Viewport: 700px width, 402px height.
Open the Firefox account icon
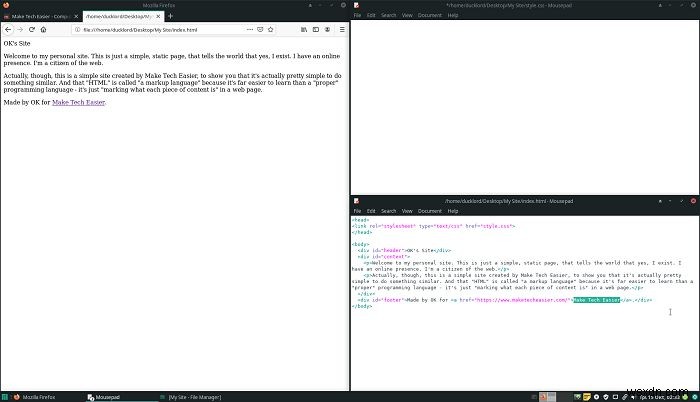327,29
